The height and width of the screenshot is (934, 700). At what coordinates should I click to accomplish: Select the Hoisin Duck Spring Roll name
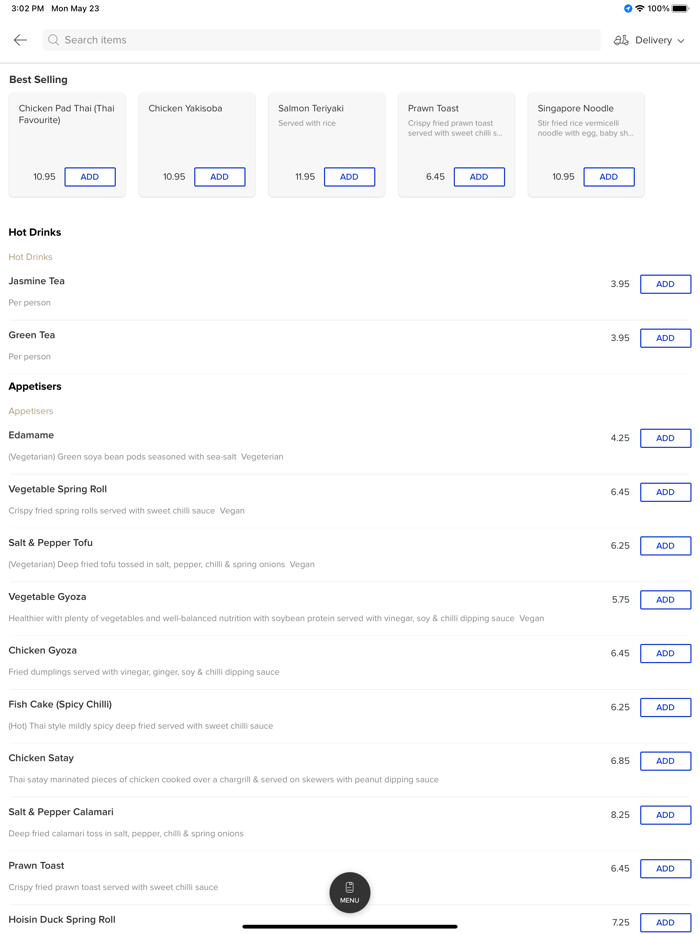pyautogui.click(x=62, y=920)
